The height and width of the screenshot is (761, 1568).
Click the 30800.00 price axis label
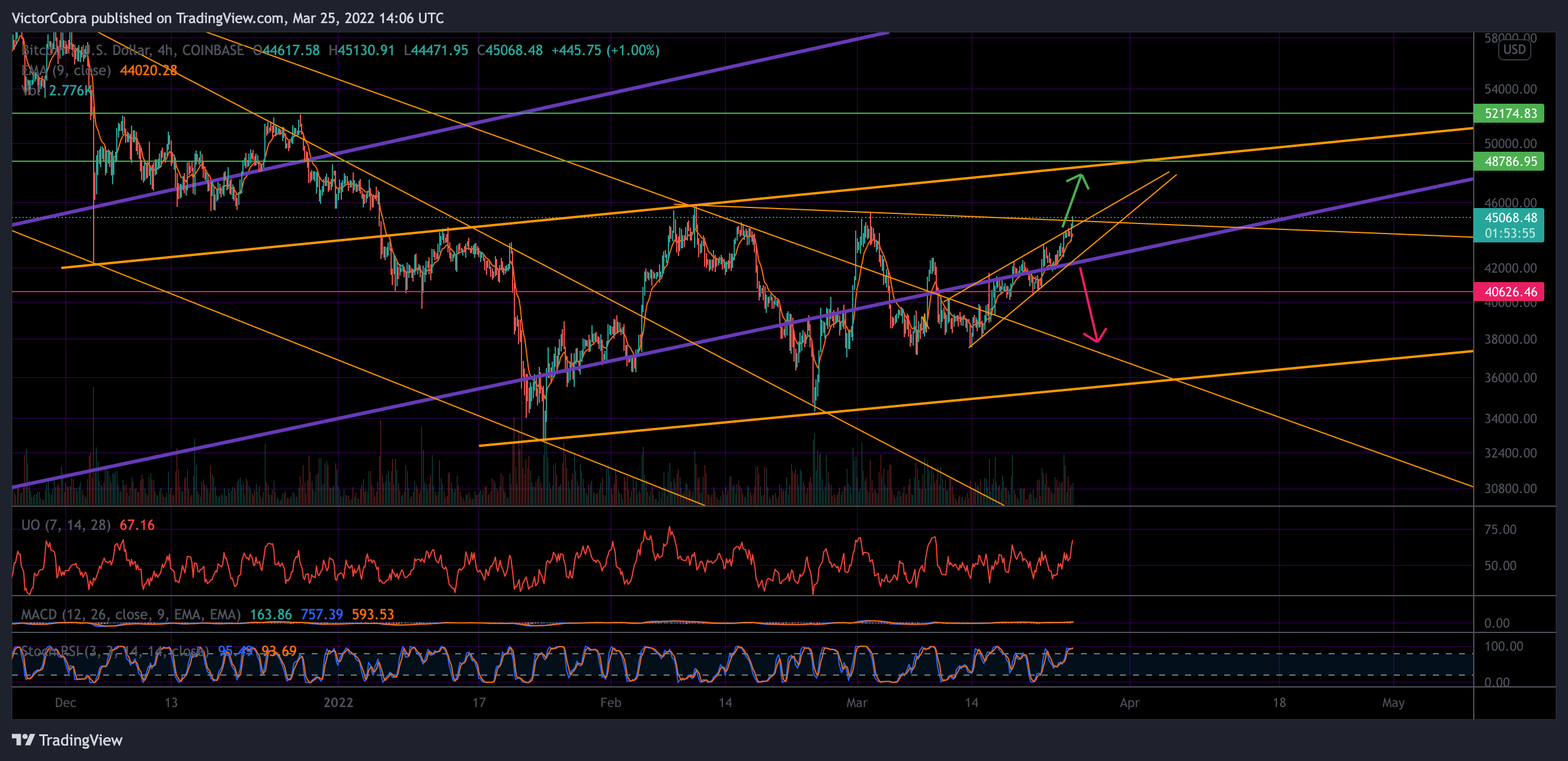tap(1510, 488)
